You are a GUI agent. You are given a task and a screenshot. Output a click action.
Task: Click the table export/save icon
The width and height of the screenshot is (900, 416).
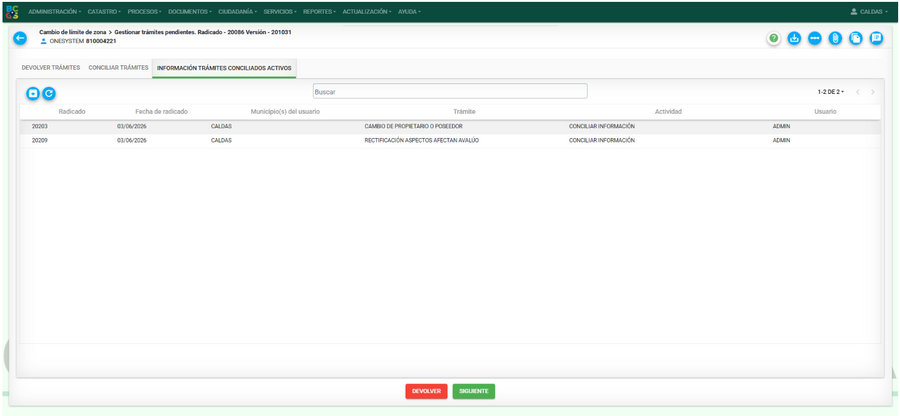[x=33, y=93]
